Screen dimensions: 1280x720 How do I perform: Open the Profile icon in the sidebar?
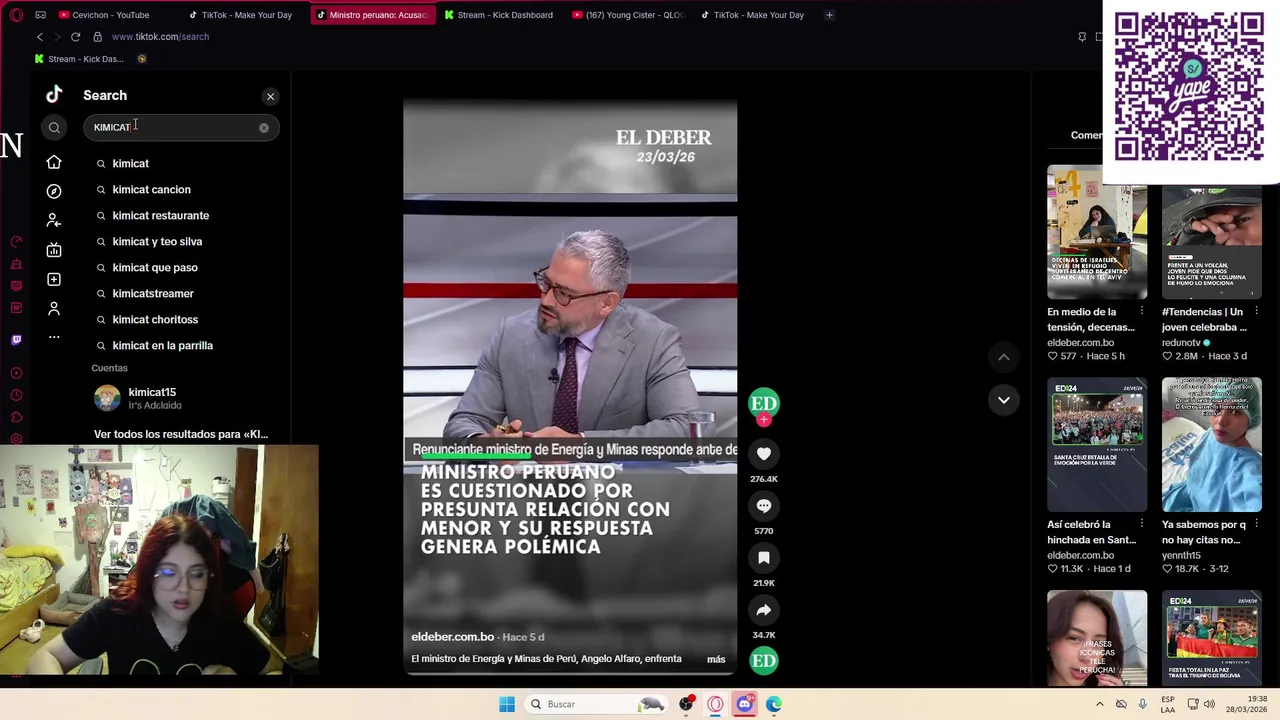(x=54, y=308)
